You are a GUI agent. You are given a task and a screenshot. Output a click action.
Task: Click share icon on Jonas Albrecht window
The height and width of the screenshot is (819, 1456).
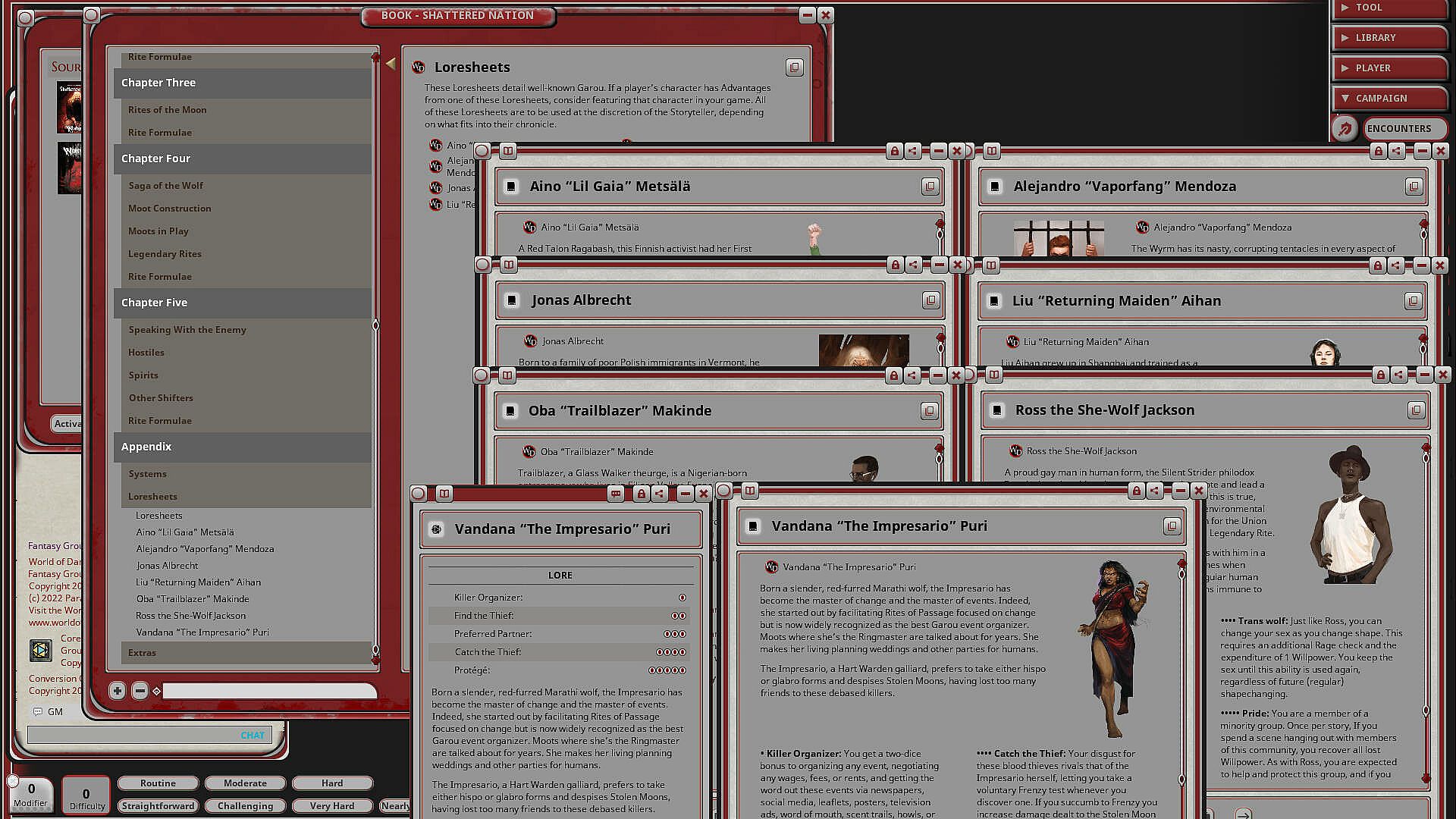pyautogui.click(x=914, y=265)
